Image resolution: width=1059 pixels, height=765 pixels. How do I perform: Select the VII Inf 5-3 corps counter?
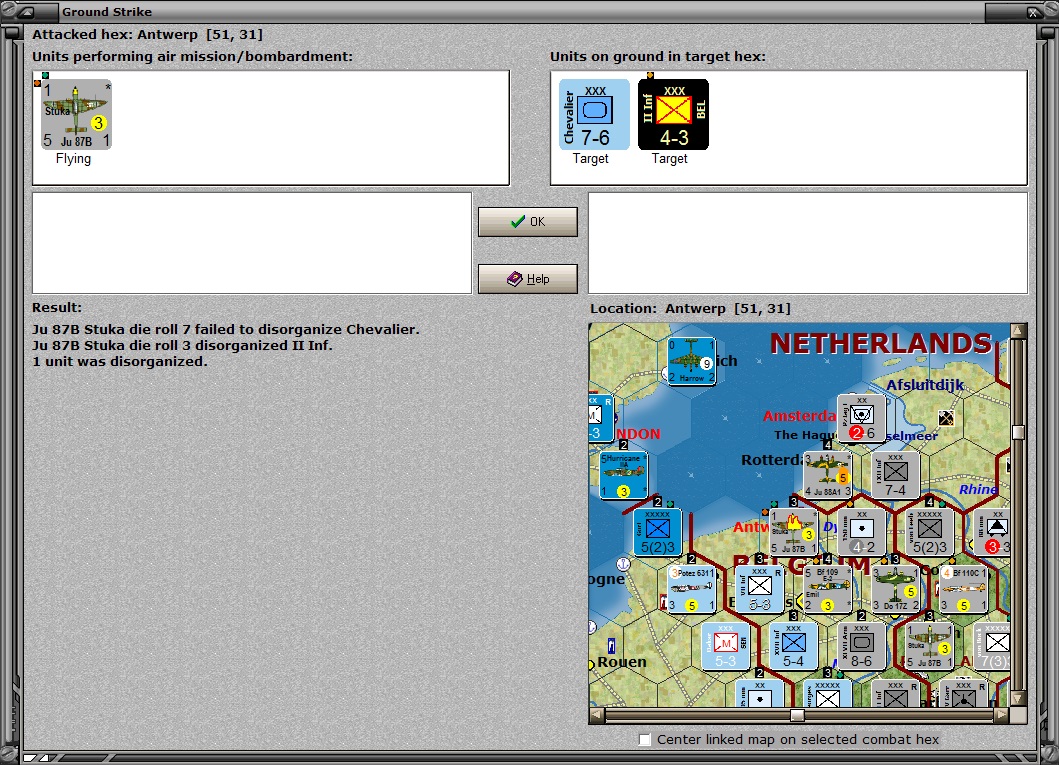(x=759, y=589)
